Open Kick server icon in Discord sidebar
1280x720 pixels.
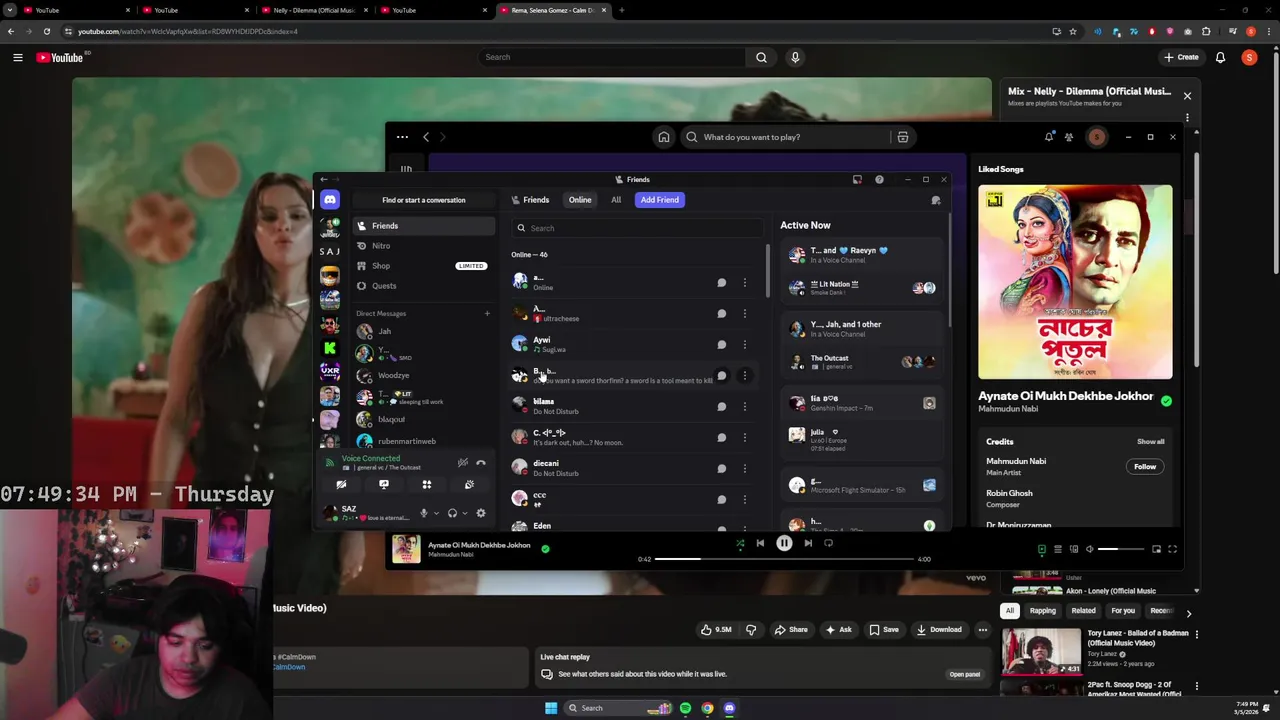click(329, 348)
